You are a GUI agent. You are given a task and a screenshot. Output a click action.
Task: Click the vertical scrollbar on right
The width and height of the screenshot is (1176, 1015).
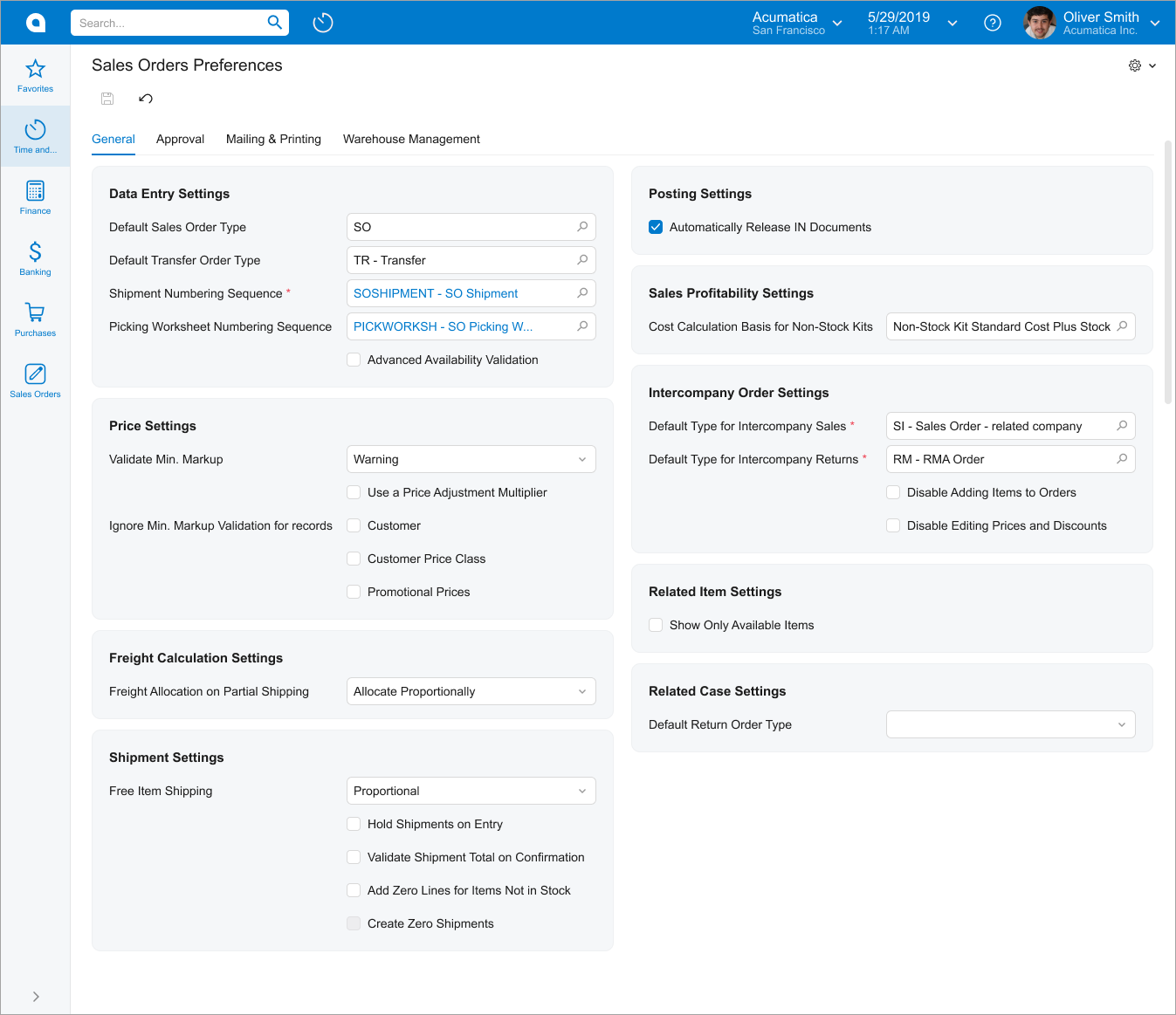click(1168, 272)
